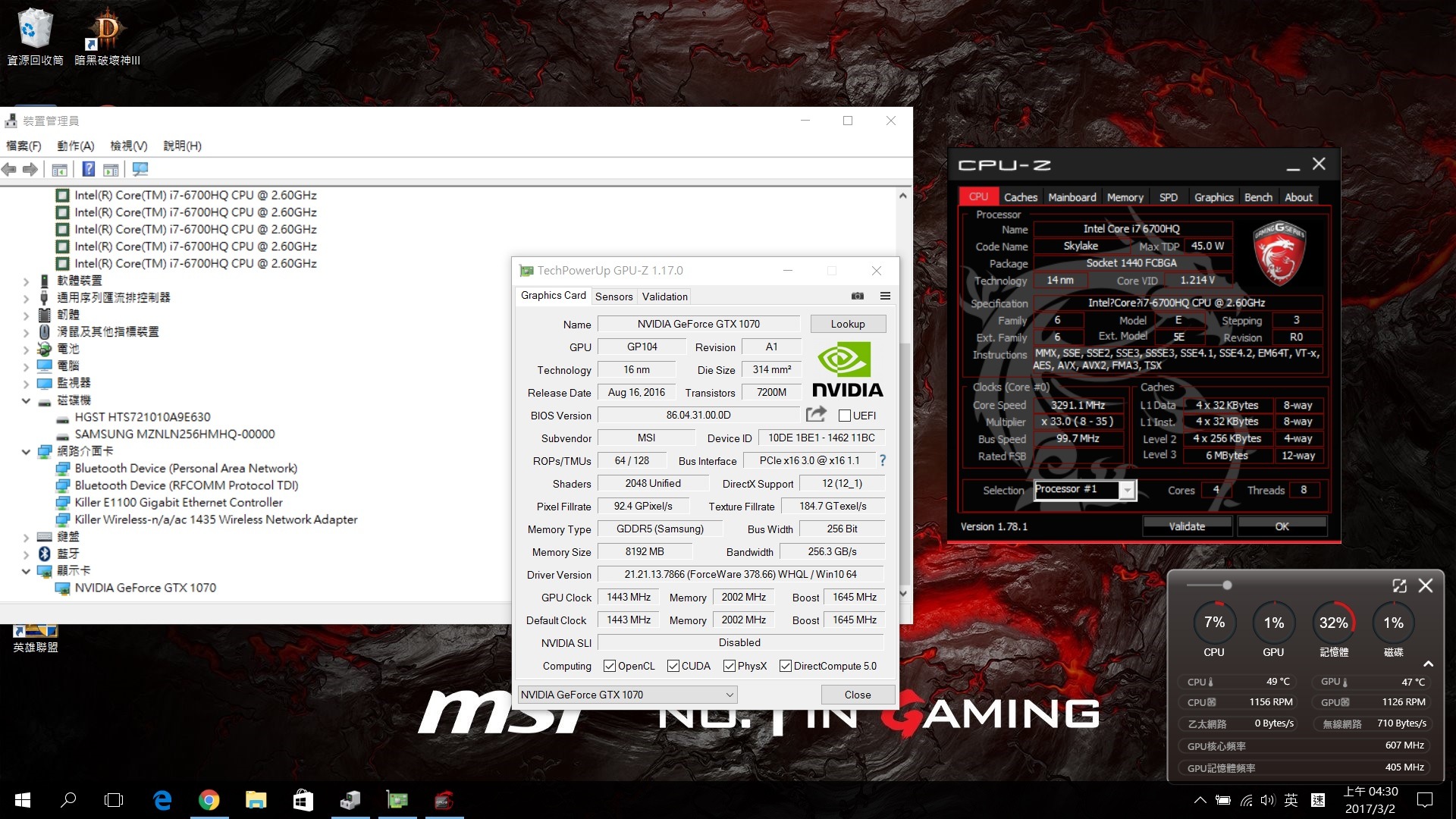1456x819 pixels.
Task: Click the show/hide console tree toolbar icon
Action: coord(60,169)
